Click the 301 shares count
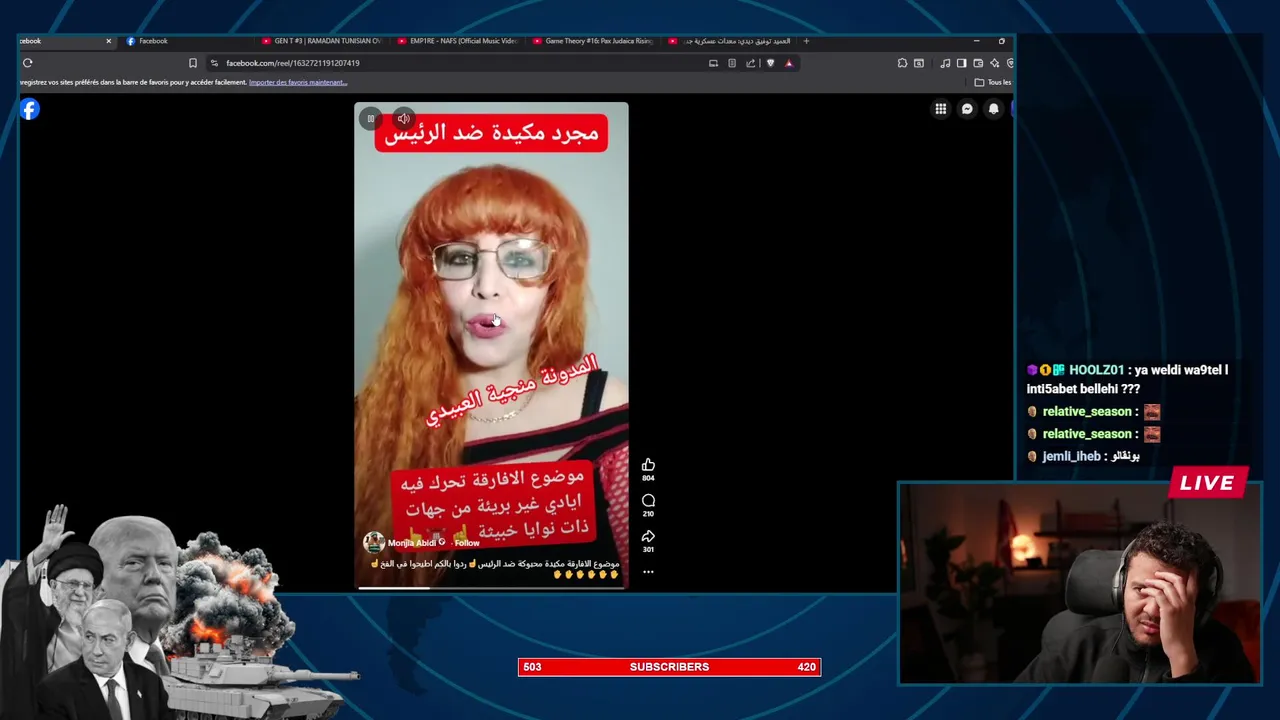This screenshot has width=1280, height=720. coord(648,549)
